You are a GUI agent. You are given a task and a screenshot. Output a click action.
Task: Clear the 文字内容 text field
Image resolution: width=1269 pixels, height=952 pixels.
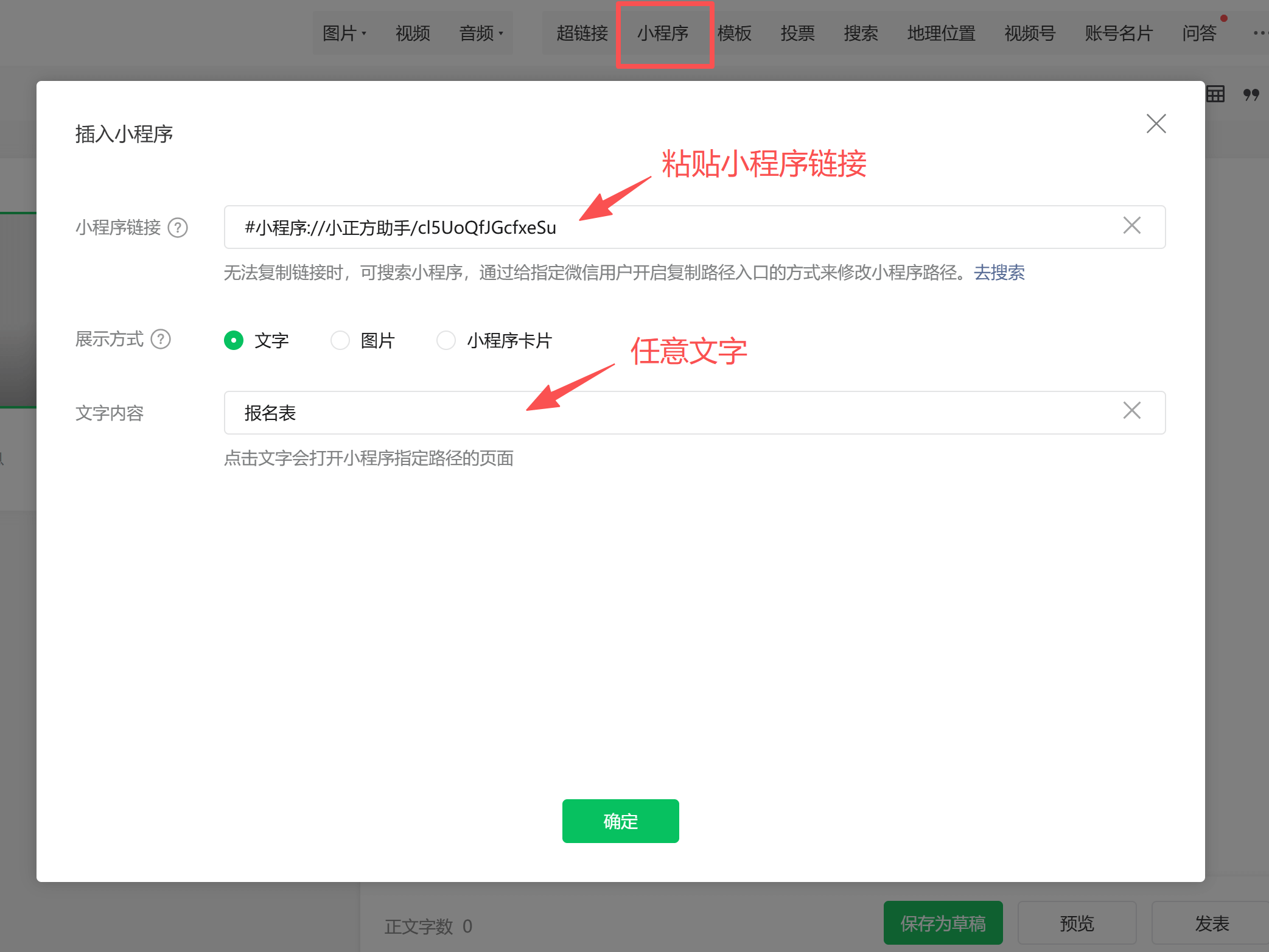(x=1131, y=411)
